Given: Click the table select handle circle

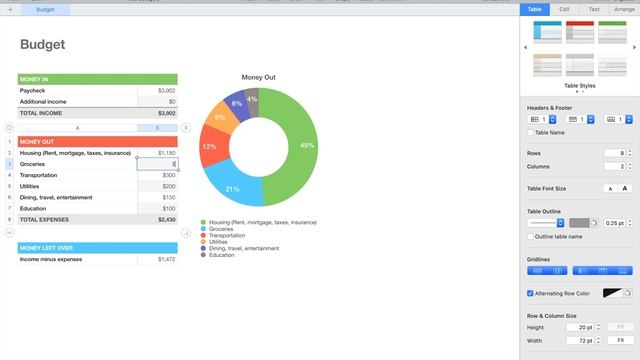Looking at the screenshot, I should (x=9, y=128).
